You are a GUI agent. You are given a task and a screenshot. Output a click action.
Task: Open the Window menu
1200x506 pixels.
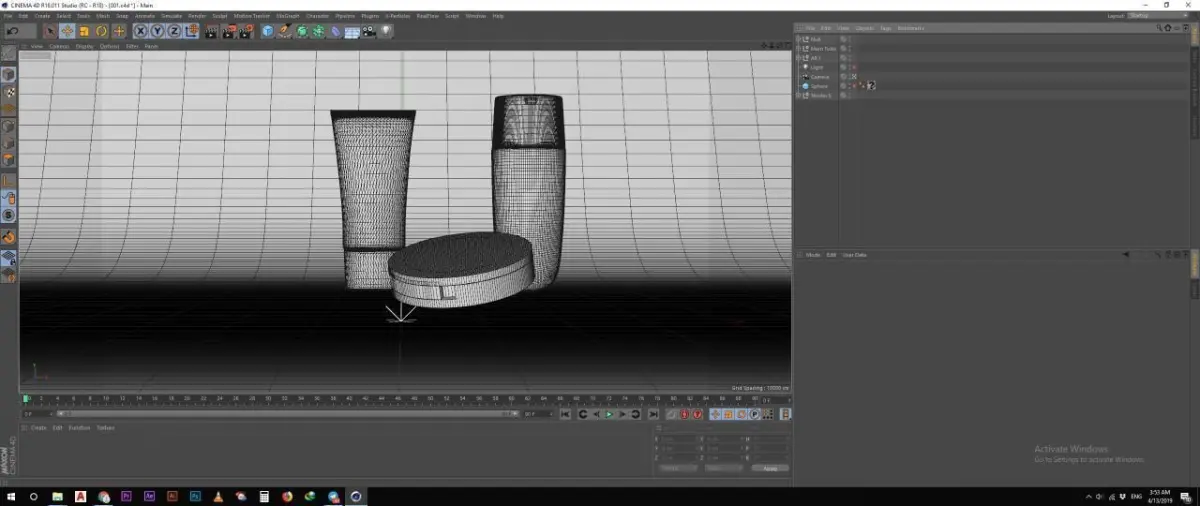tap(475, 16)
